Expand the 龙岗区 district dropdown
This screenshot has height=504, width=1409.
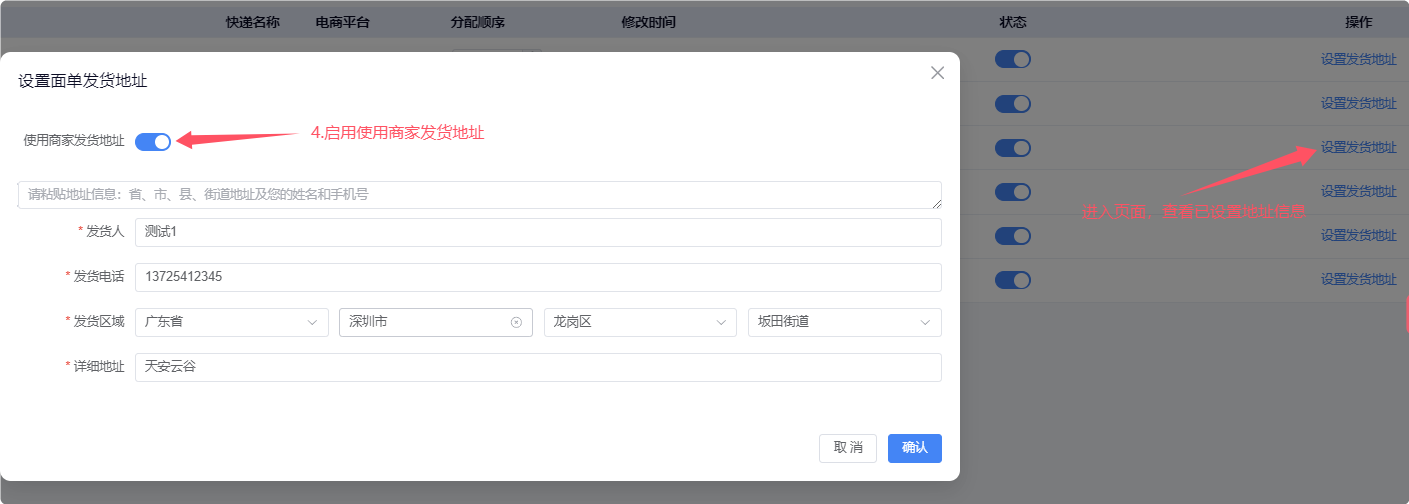(639, 322)
